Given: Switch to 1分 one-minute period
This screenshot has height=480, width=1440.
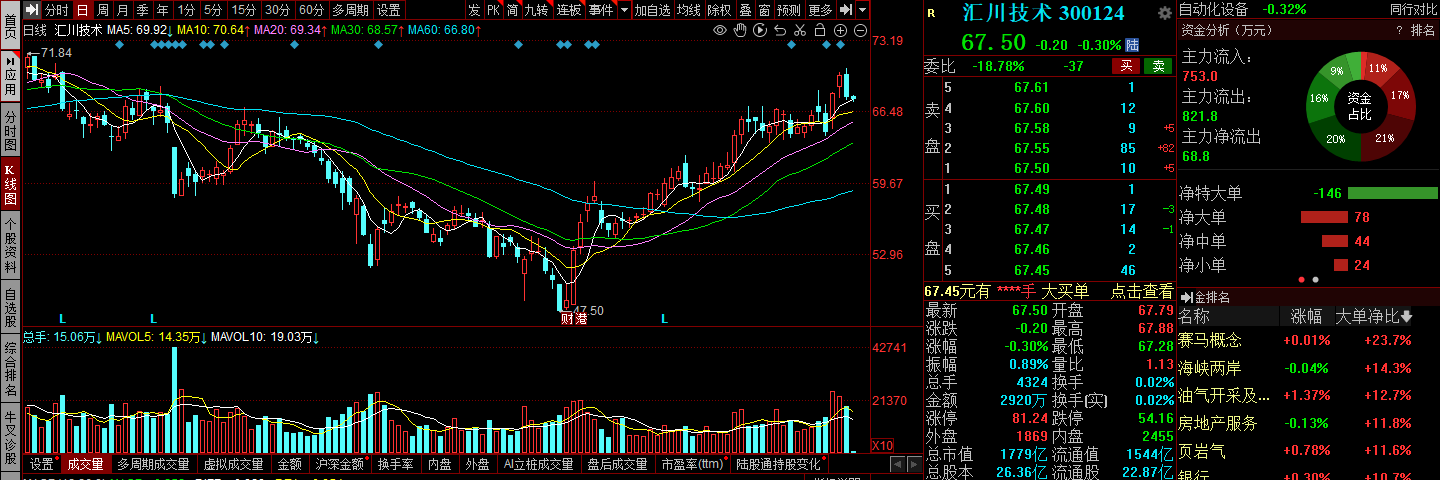Looking at the screenshot, I should coord(186,10).
